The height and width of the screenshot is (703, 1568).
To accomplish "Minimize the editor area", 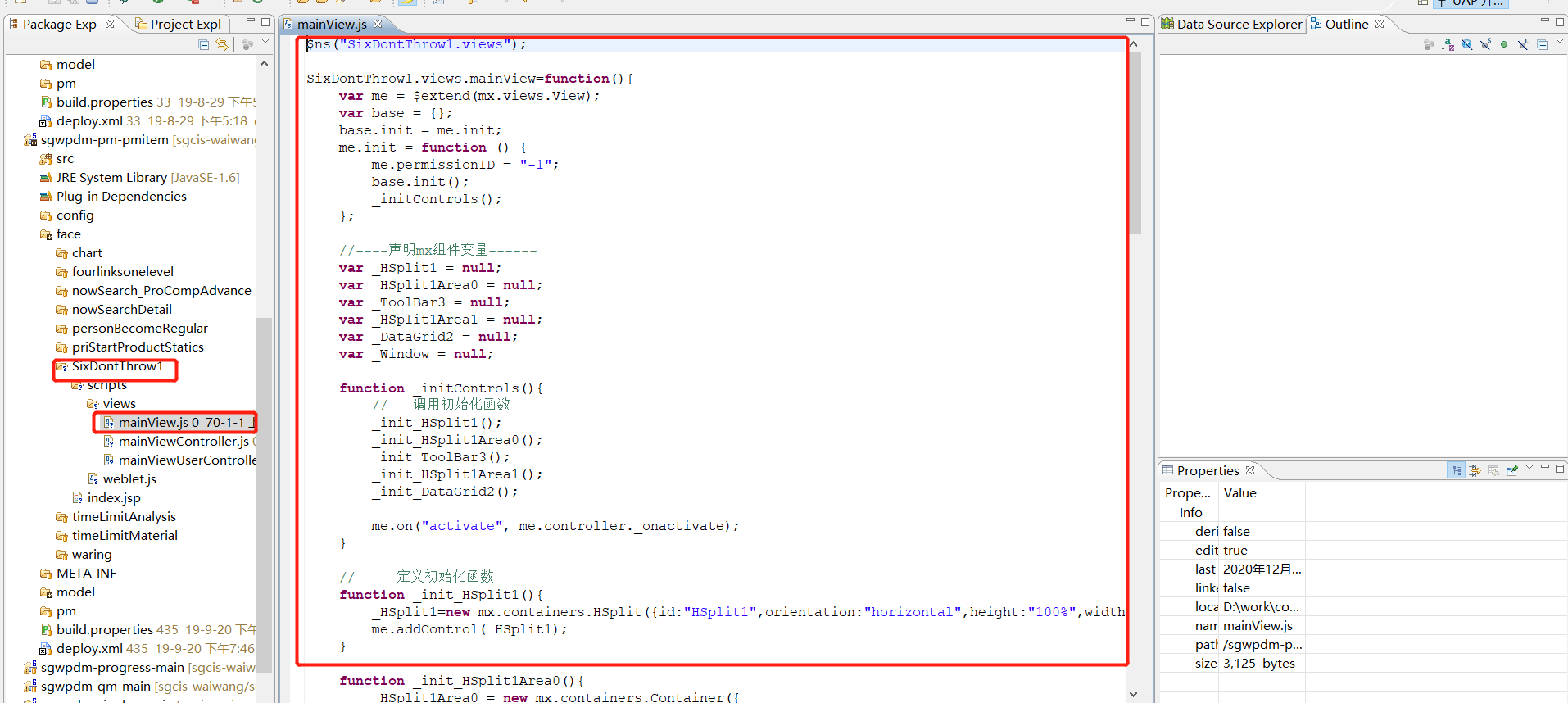I will 1131,20.
